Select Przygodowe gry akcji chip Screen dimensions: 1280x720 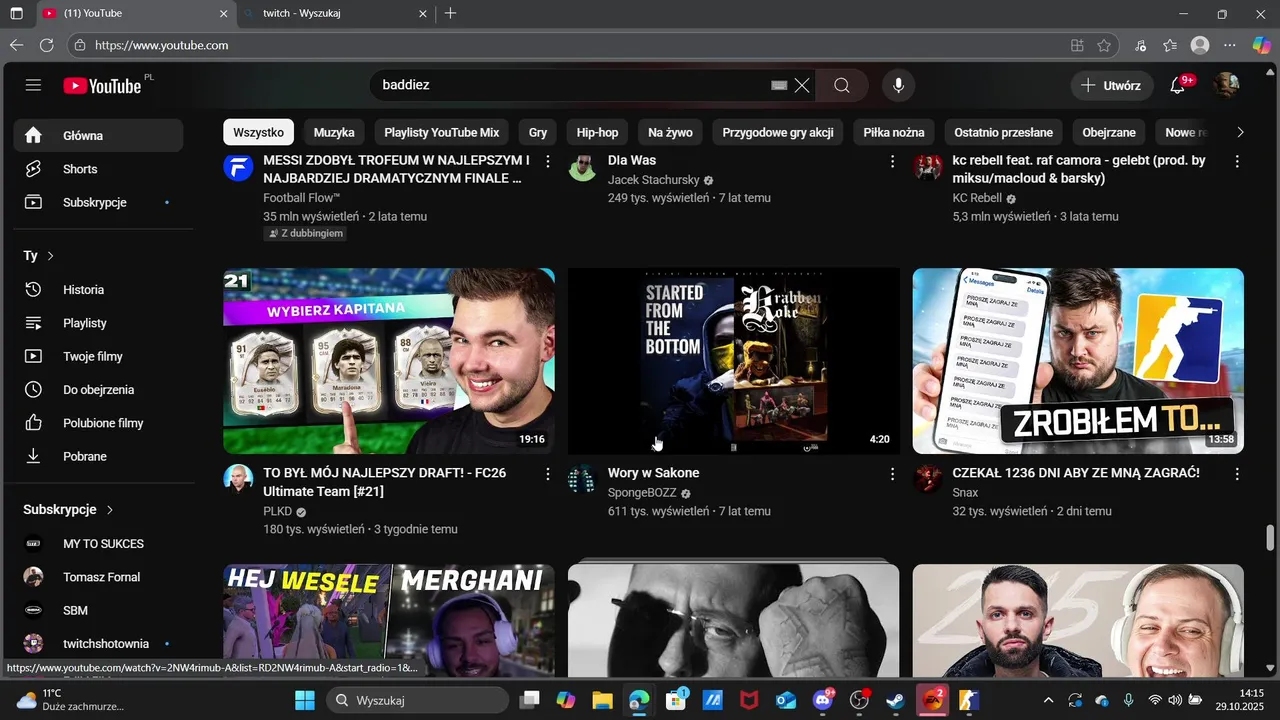pos(778,132)
